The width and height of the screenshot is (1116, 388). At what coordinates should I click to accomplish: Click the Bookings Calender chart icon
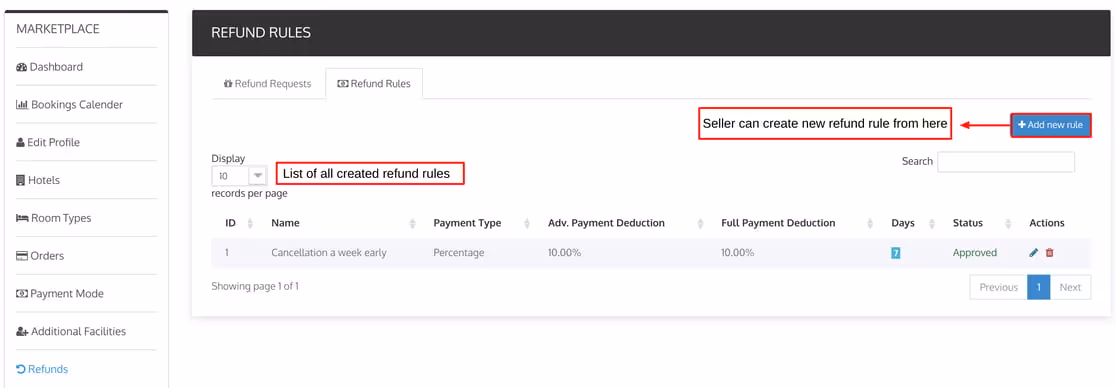pos(22,105)
